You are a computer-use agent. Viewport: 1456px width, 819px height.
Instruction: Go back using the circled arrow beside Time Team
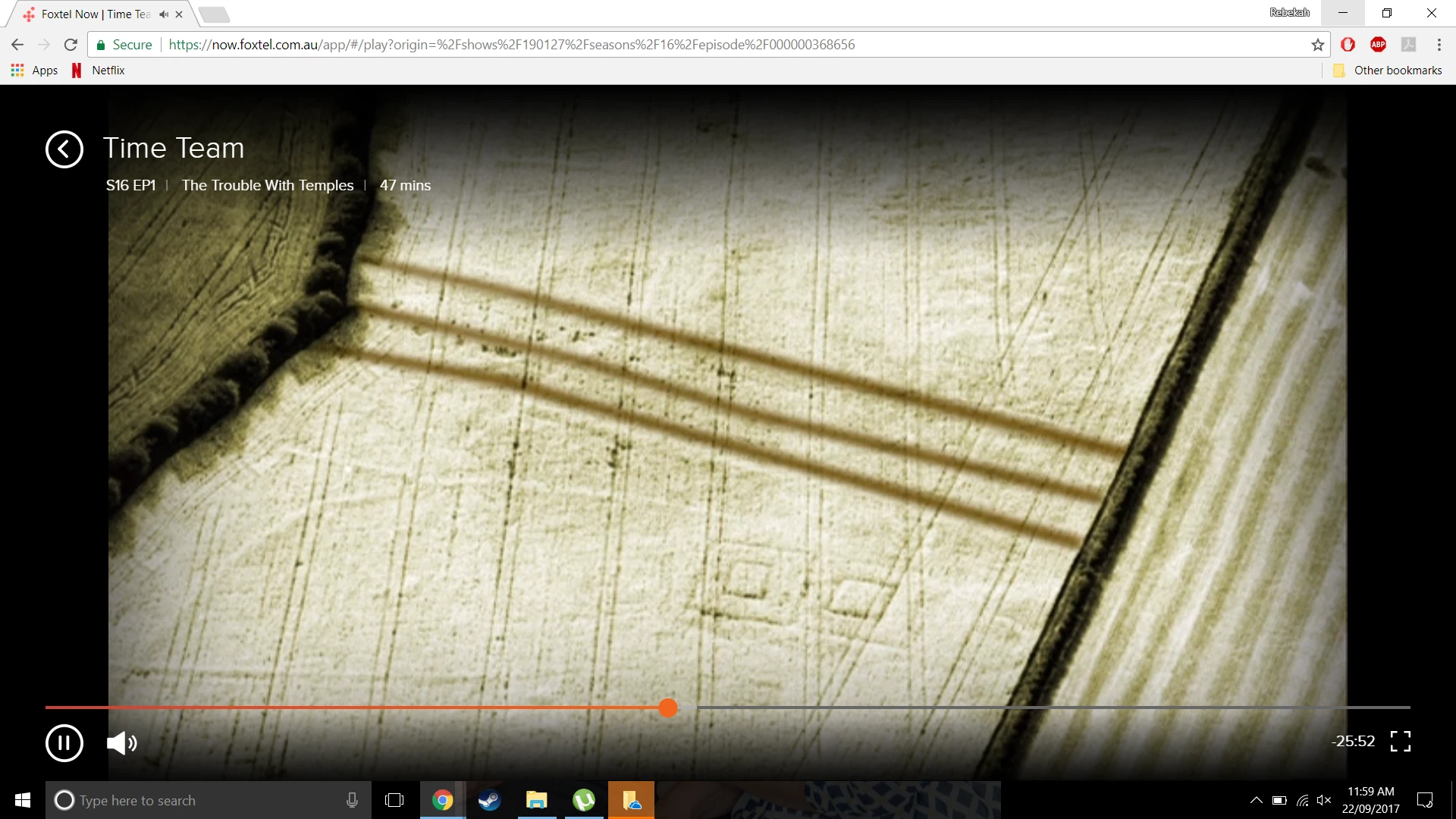click(x=64, y=149)
